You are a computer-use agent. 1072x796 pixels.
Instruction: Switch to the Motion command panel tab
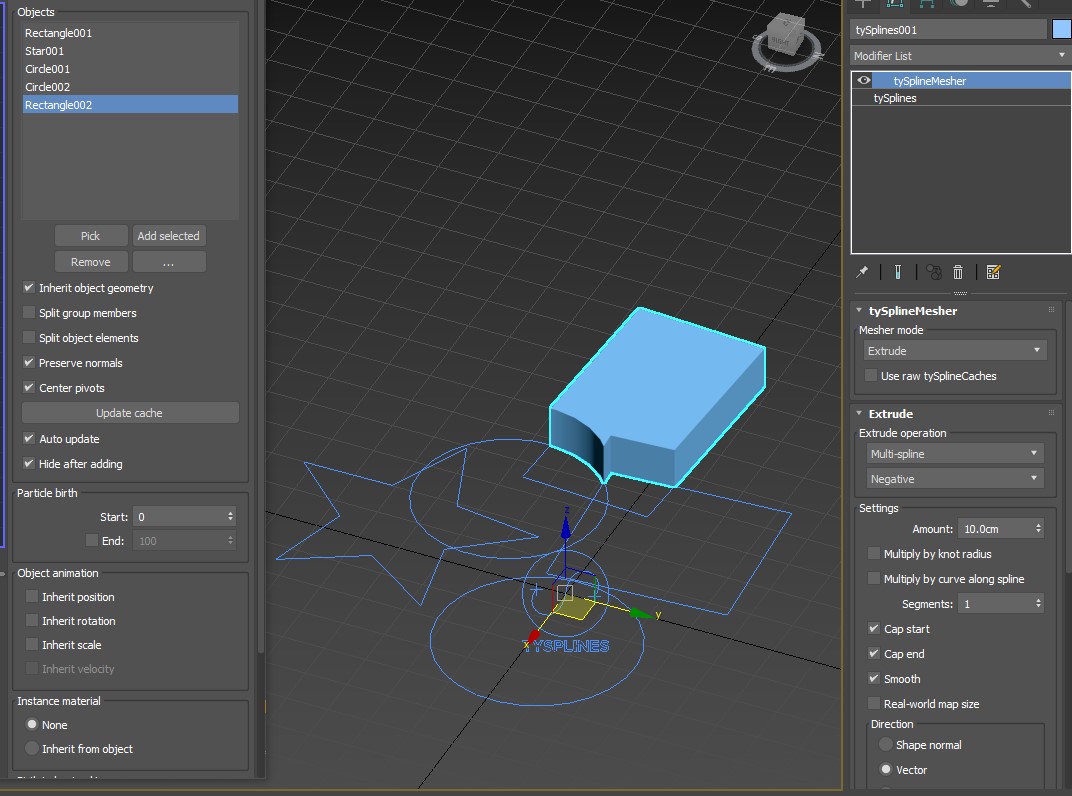click(x=959, y=3)
